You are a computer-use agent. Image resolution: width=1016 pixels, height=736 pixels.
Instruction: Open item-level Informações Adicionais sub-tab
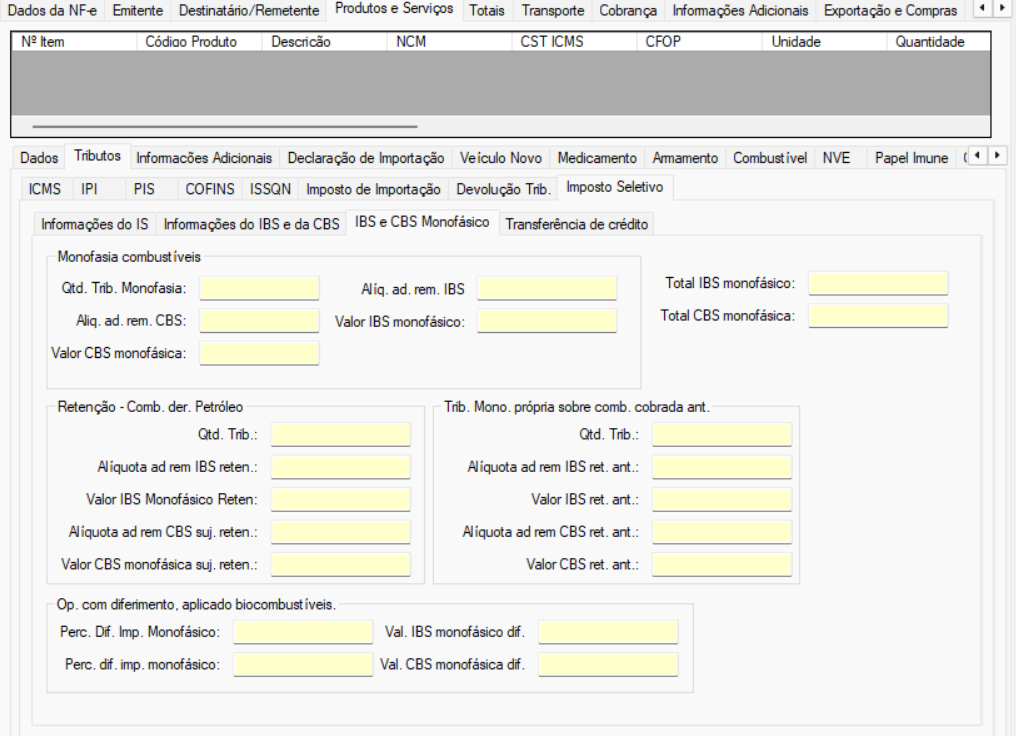[204, 158]
